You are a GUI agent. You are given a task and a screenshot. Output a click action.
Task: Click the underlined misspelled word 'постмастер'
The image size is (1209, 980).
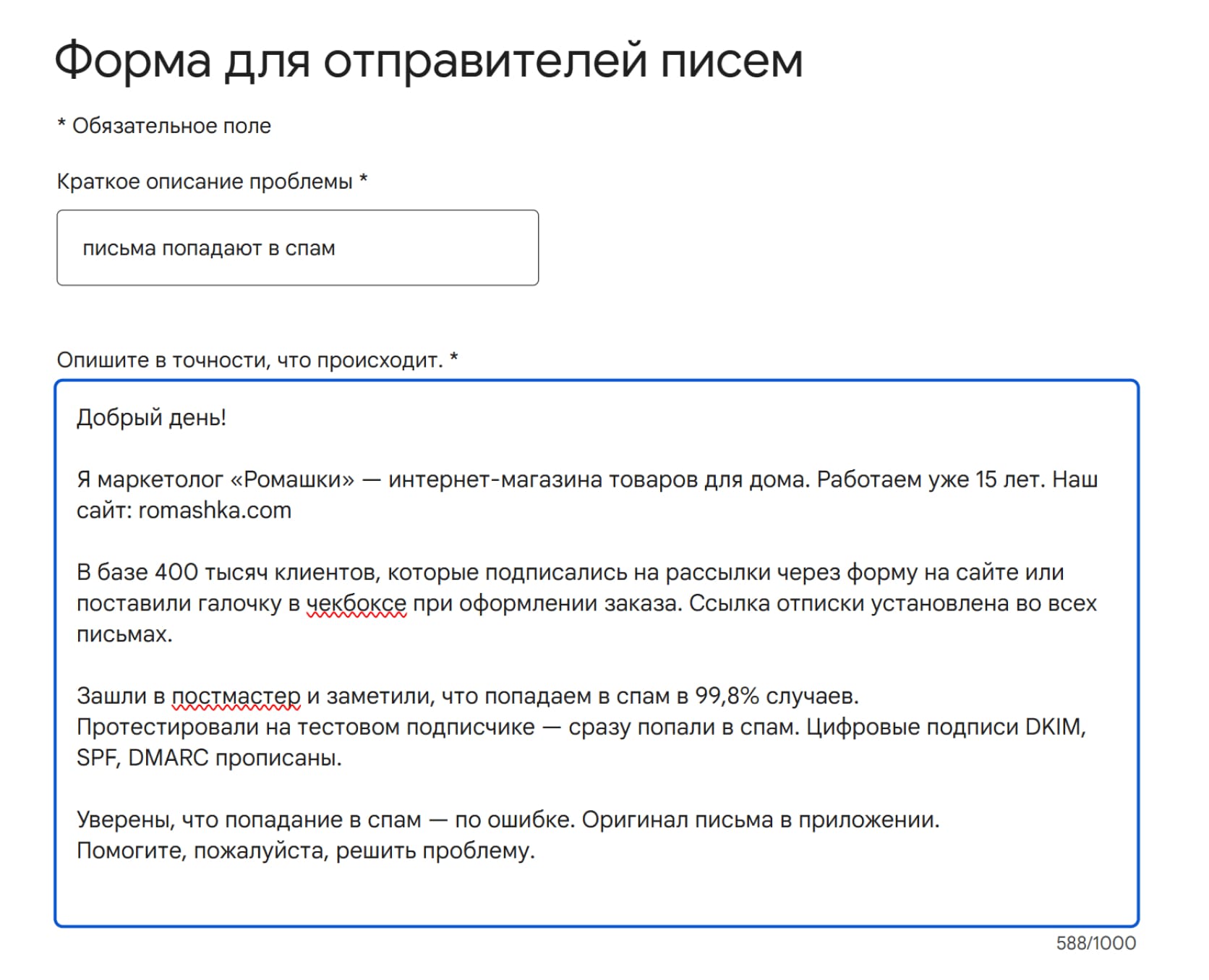tap(236, 696)
